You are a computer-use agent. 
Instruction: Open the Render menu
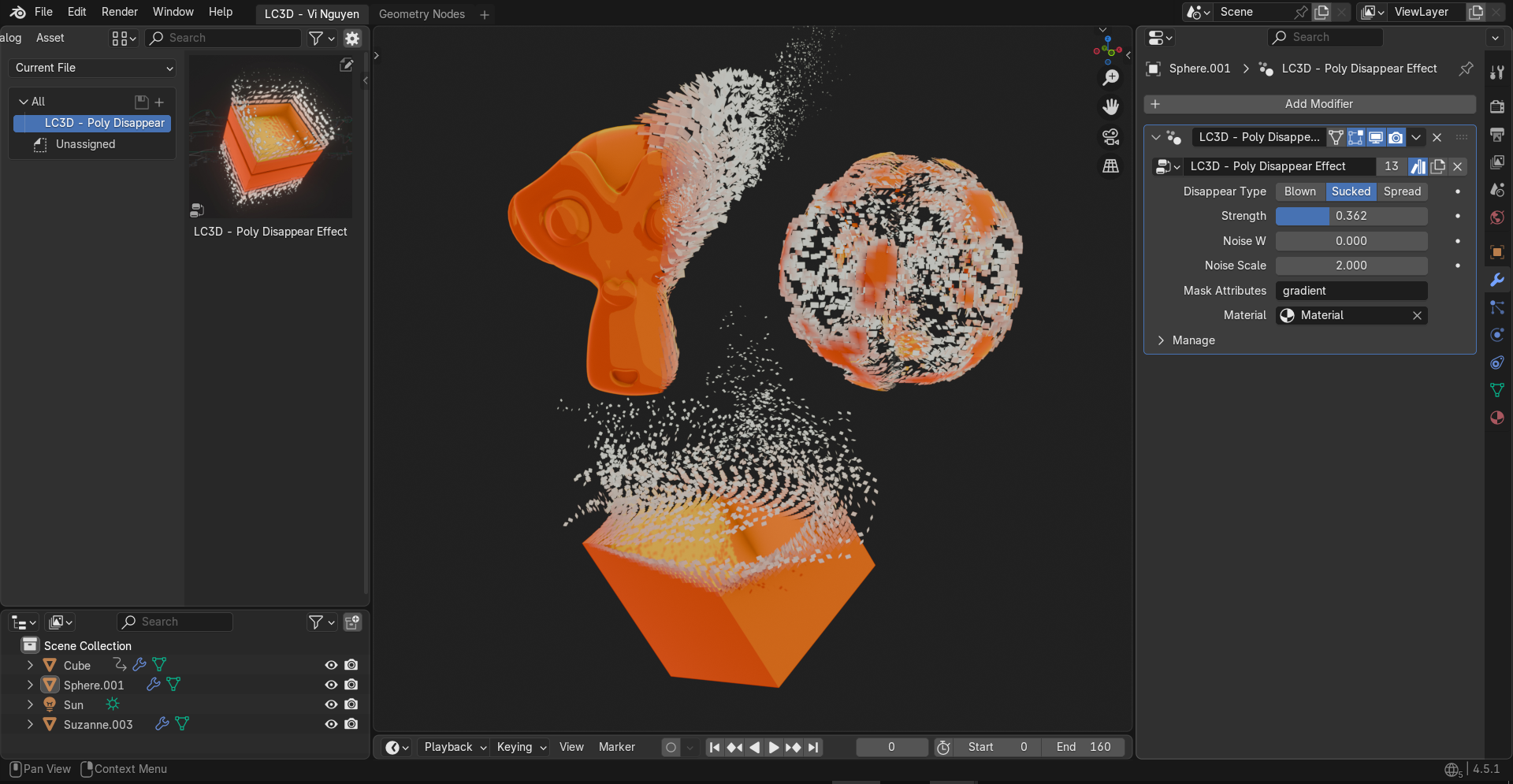(120, 12)
